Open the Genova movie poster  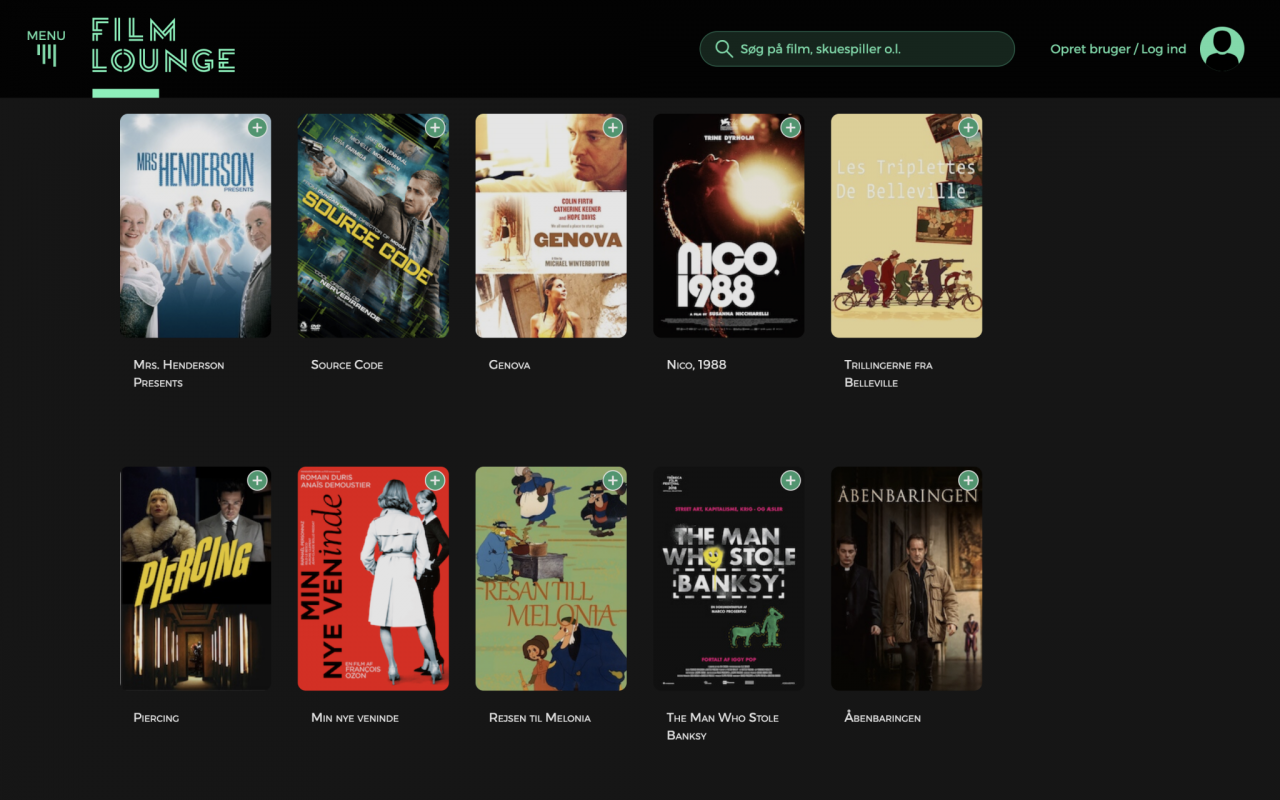pos(551,226)
